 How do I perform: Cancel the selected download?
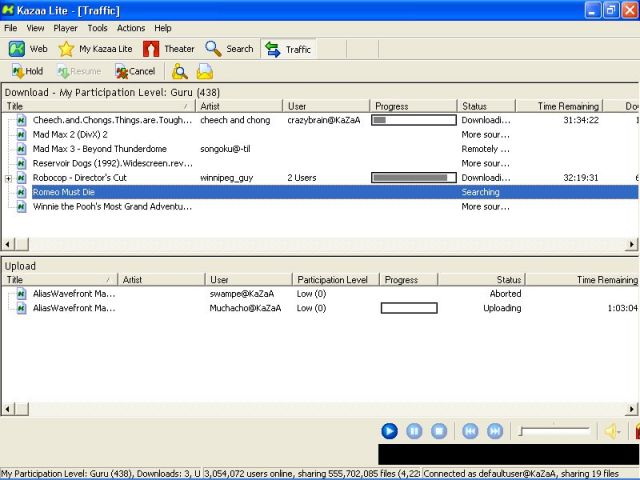pyautogui.click(x=135, y=71)
